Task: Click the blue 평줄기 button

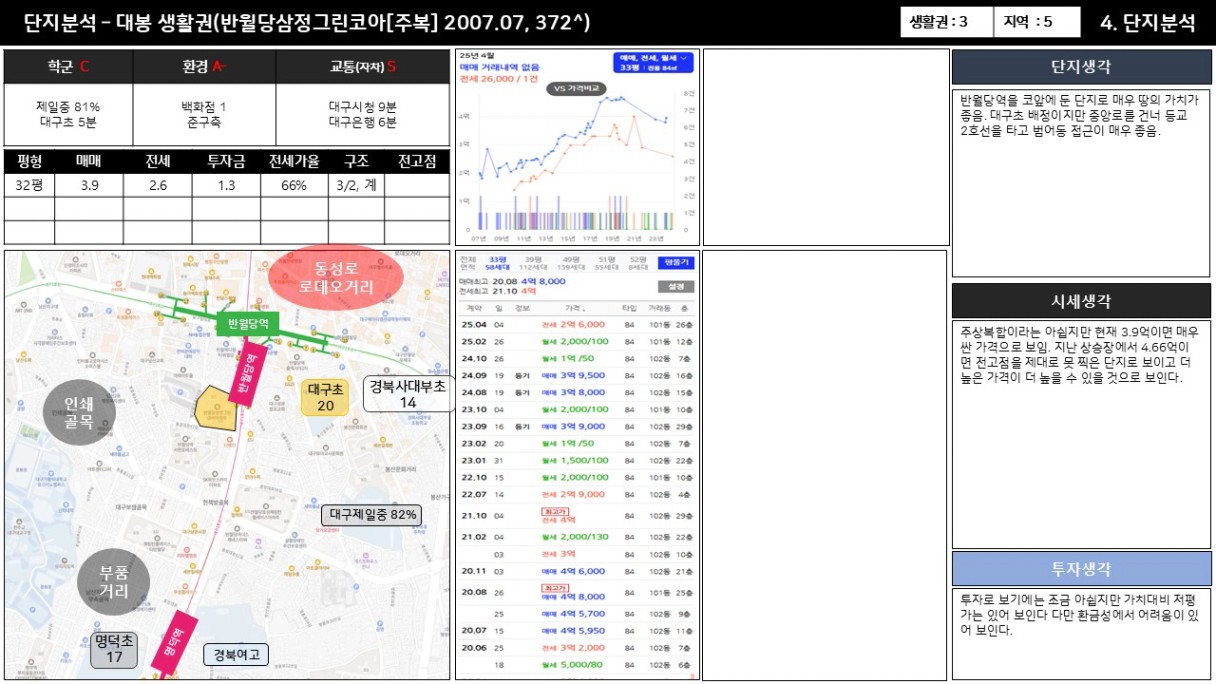Action: click(677, 262)
